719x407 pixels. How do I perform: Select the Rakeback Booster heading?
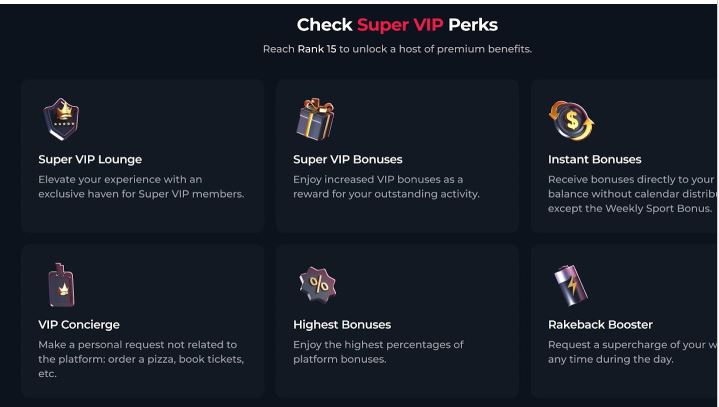coord(600,324)
